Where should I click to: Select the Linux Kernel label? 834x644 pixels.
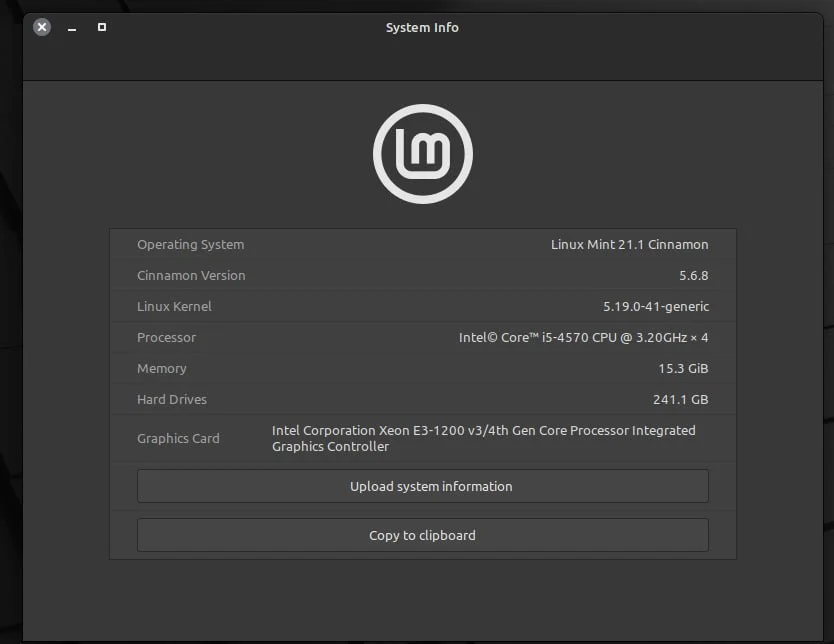tap(174, 306)
